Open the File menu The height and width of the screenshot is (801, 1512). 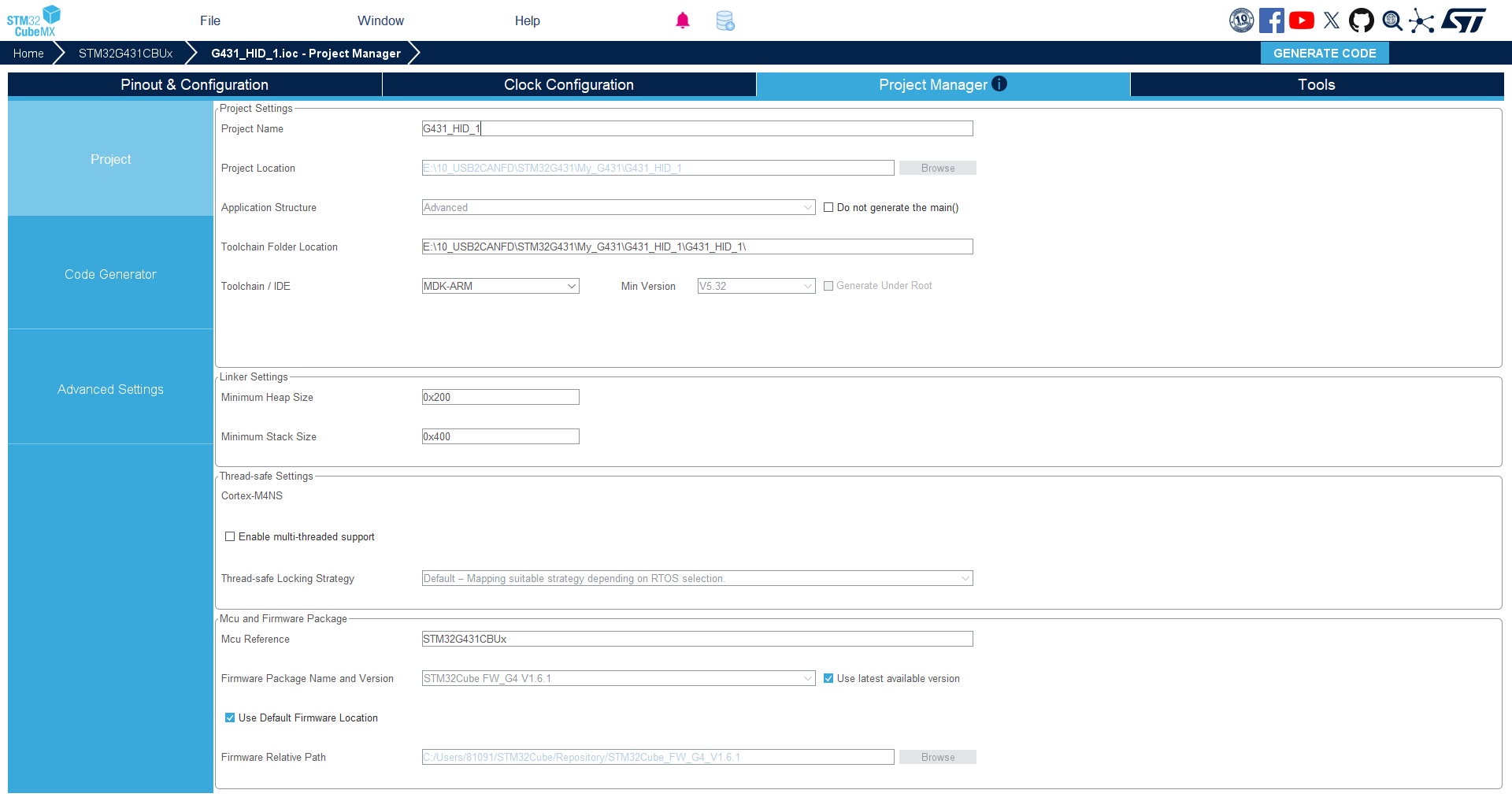tap(210, 20)
